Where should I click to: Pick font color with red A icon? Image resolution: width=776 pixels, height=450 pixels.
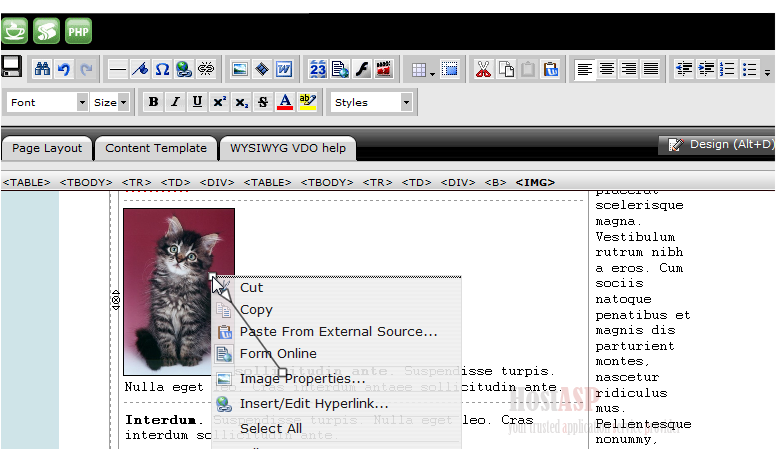point(285,102)
